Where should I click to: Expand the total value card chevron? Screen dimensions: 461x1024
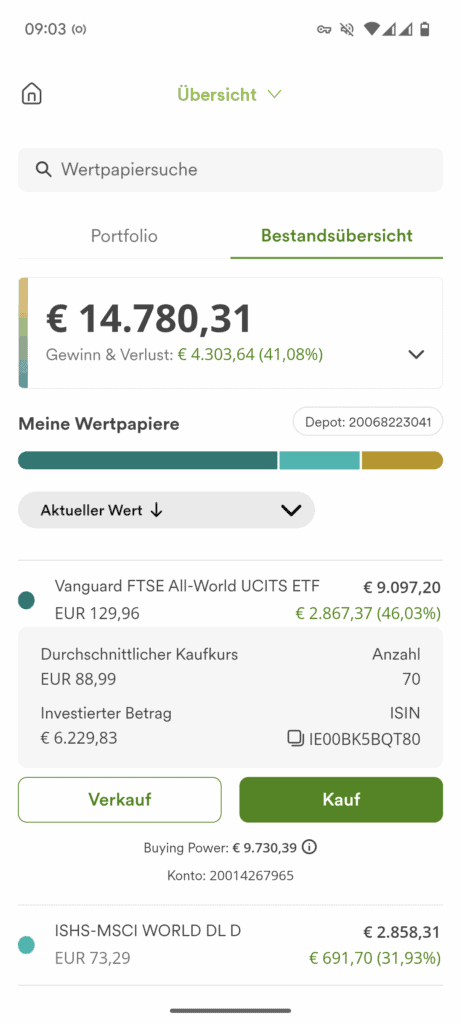click(416, 354)
